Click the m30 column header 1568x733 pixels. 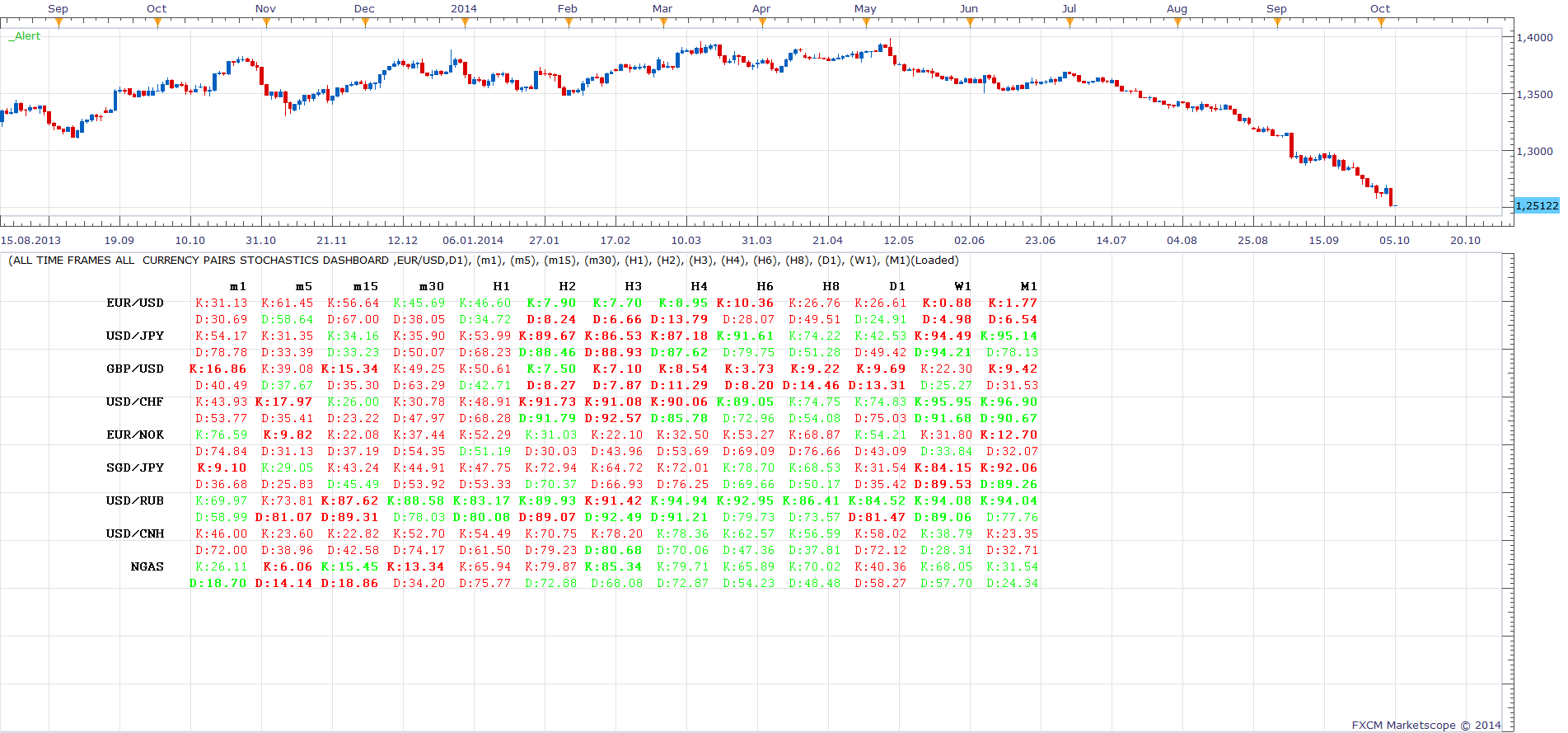(x=432, y=286)
